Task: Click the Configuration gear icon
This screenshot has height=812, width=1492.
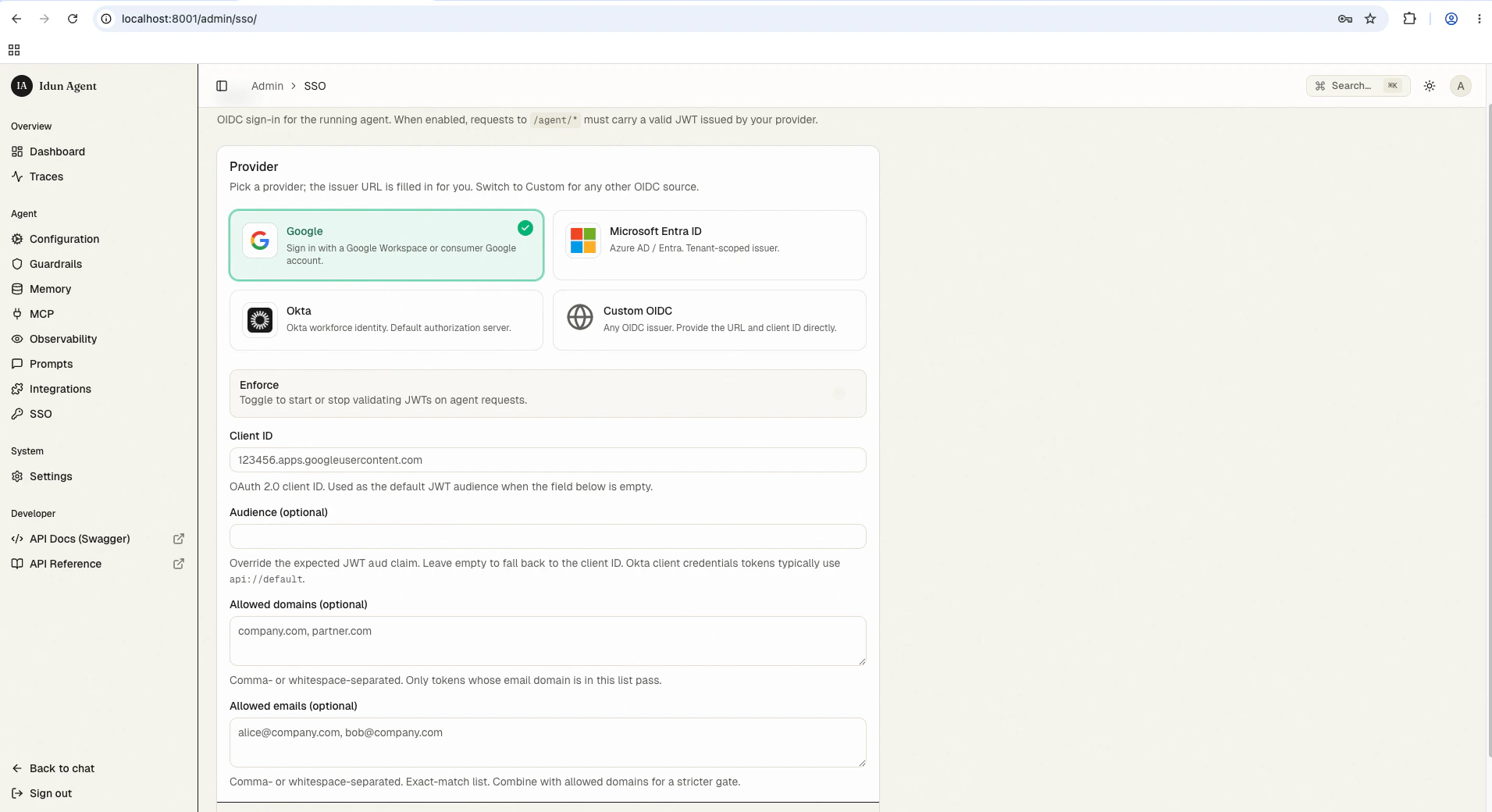Action: click(x=17, y=239)
